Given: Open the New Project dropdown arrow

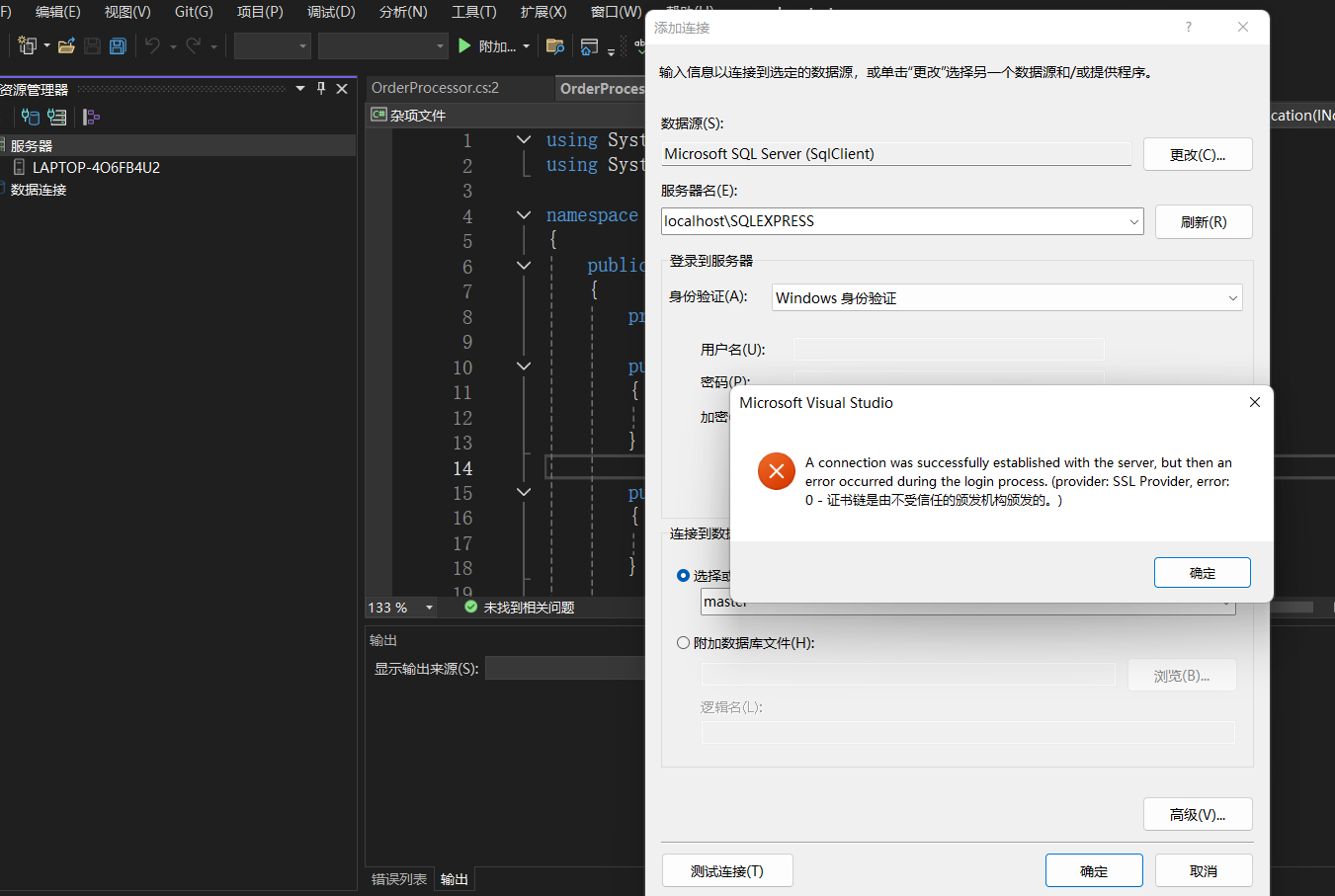Looking at the screenshot, I should [46, 45].
